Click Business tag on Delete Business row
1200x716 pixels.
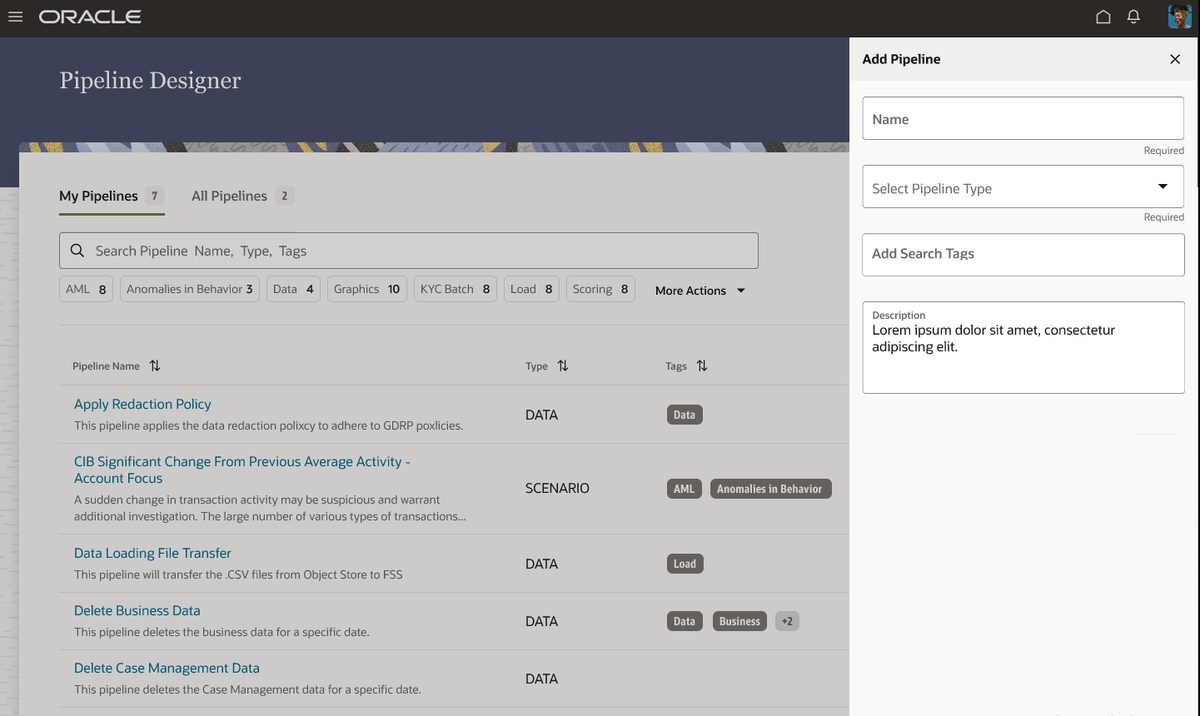pyautogui.click(x=740, y=621)
